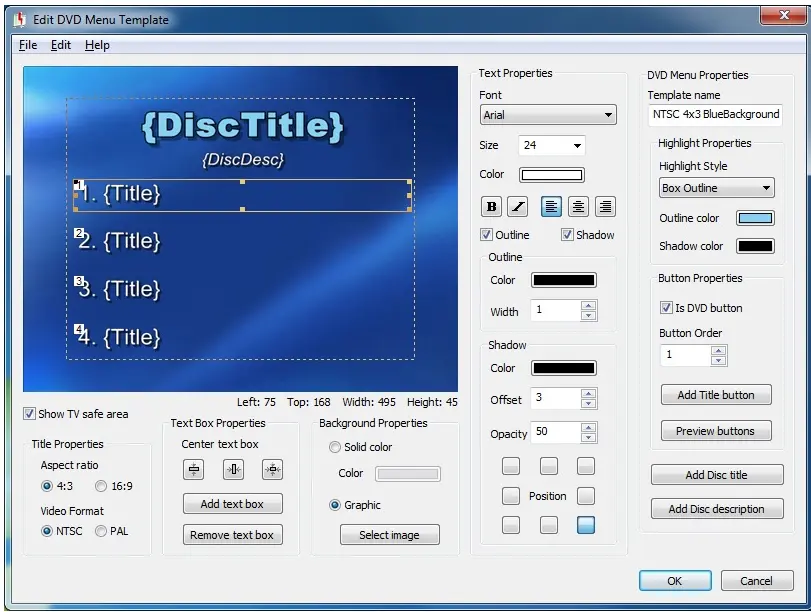This screenshot has height=612, width=811.
Task: Toggle bold text formatting
Action: [x=491, y=207]
